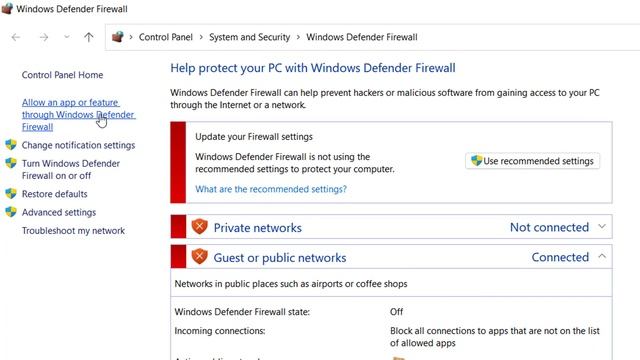Open Troubleshoot my network link
The height and width of the screenshot is (360, 640).
(73, 231)
